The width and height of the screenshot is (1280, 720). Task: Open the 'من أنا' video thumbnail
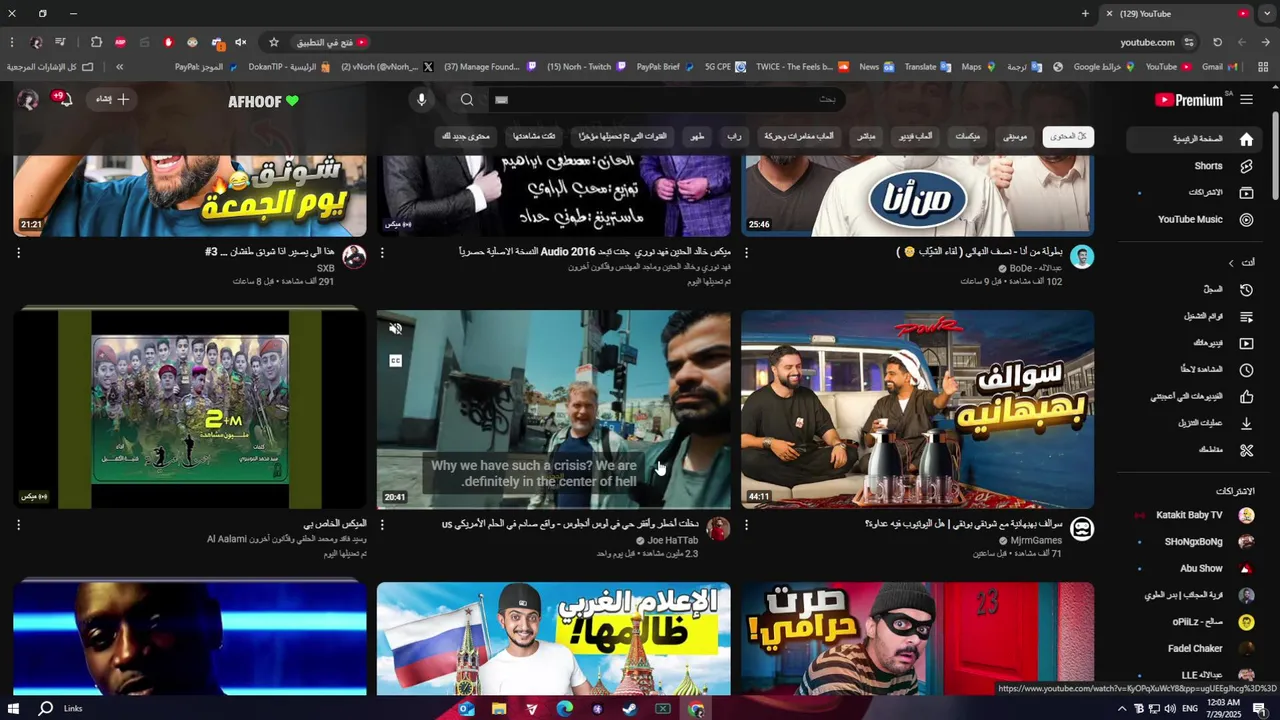(917, 195)
